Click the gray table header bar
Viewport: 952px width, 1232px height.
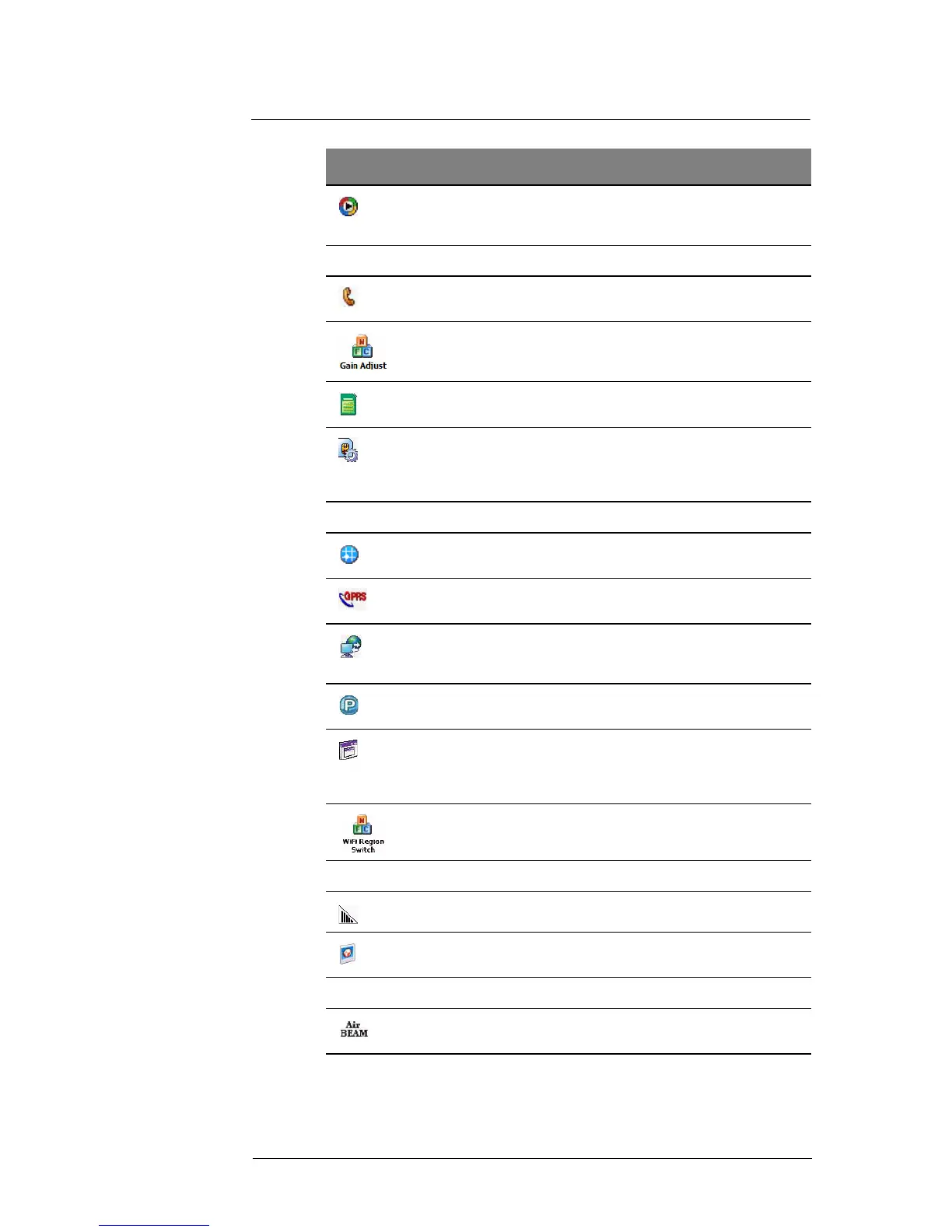click(568, 166)
